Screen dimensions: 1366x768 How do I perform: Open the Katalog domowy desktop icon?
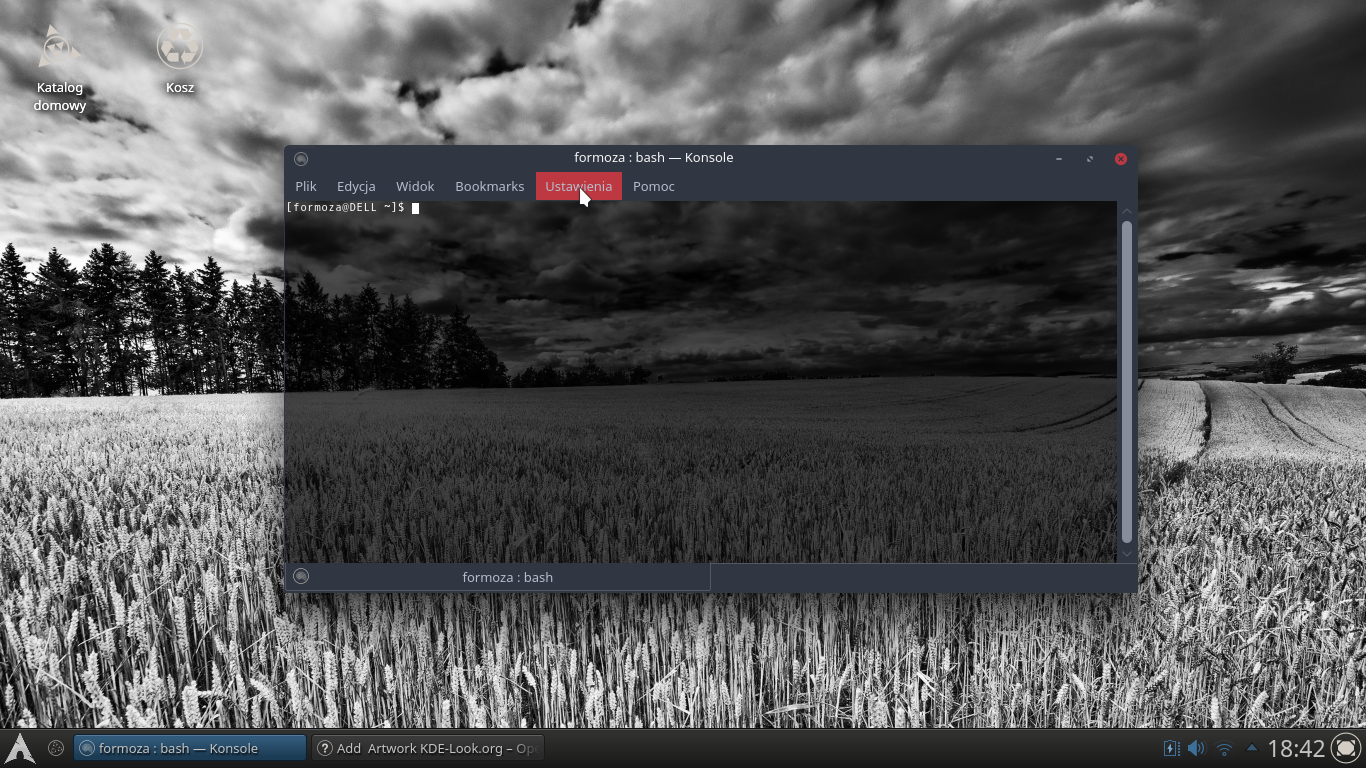(x=60, y=68)
